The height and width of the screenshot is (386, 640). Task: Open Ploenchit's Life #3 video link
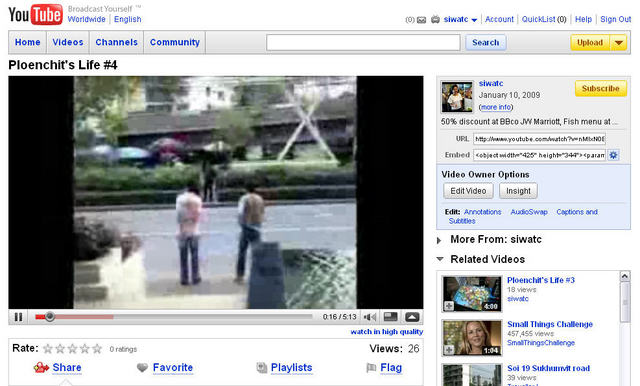click(x=541, y=280)
